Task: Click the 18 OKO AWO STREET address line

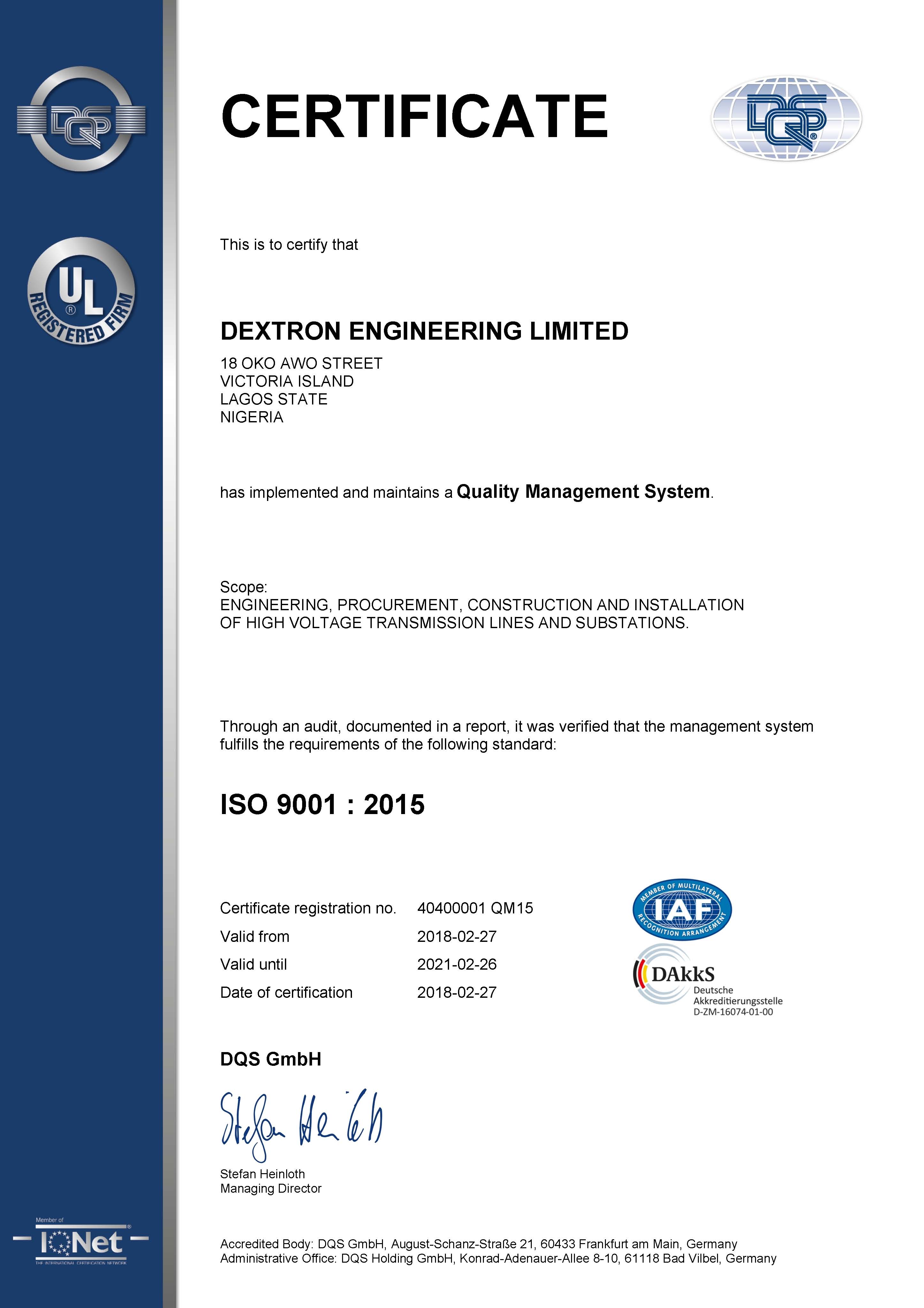Action: 301,364
